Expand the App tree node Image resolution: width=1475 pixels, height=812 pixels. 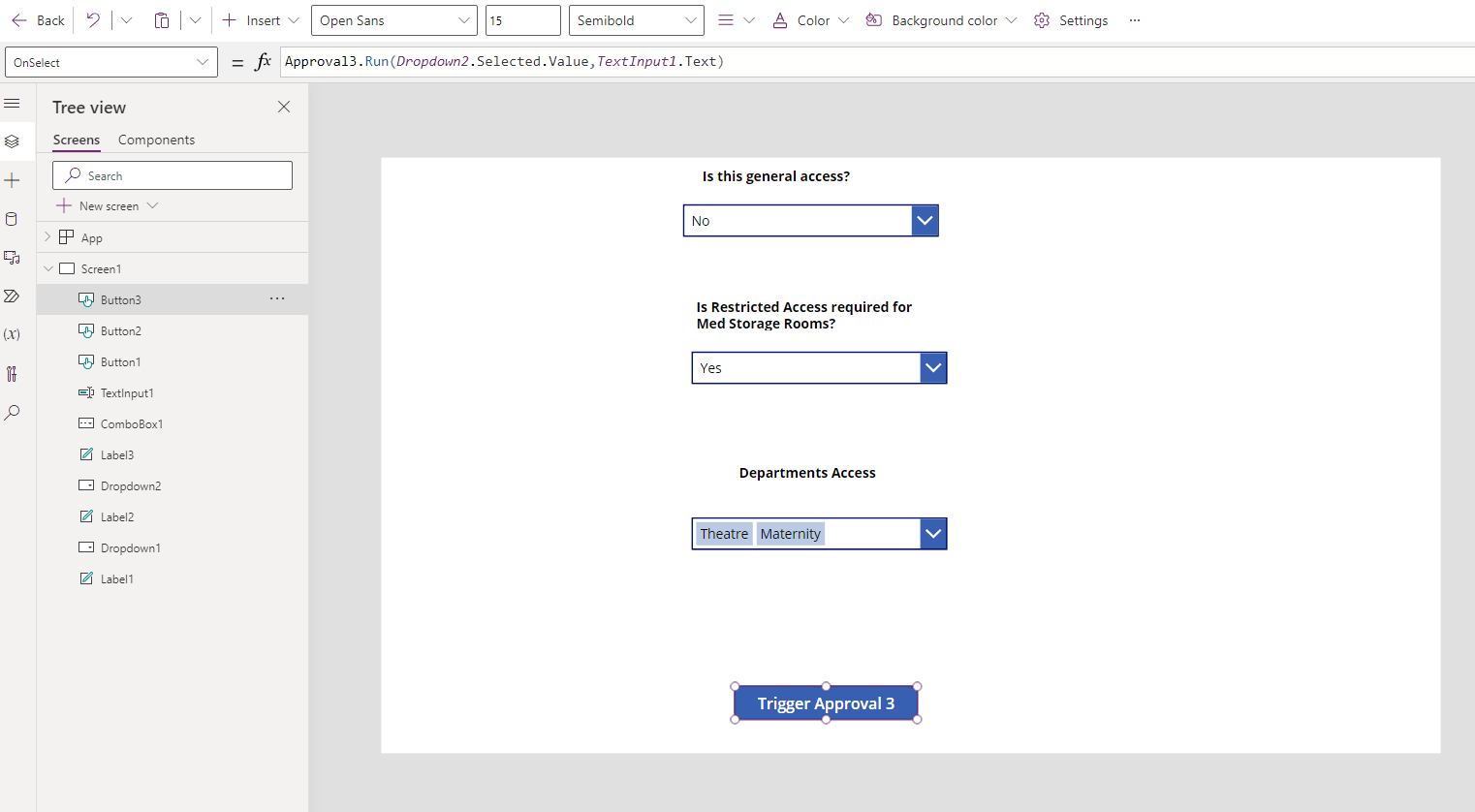47,237
